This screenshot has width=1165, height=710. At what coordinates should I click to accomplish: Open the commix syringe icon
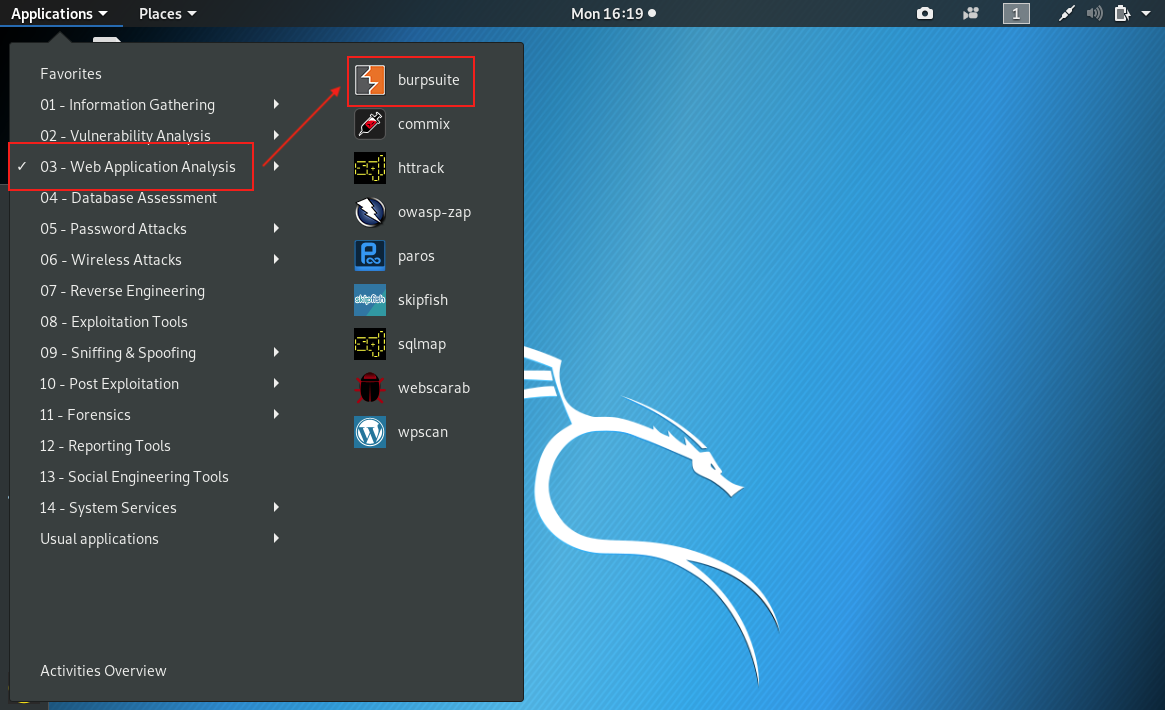pos(370,124)
